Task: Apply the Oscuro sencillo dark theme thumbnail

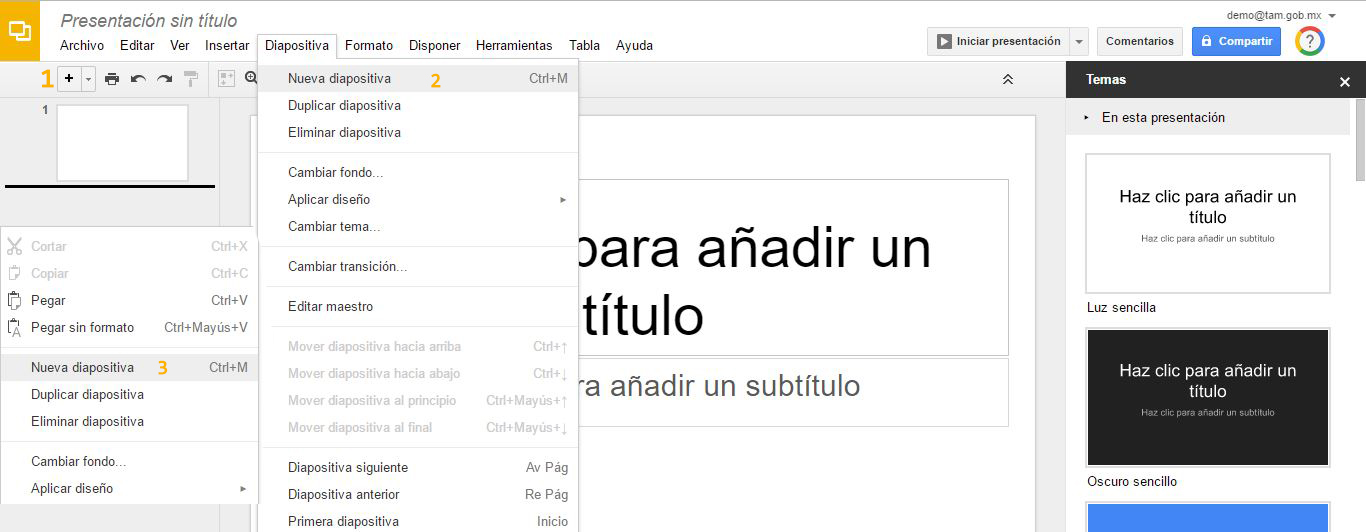Action: 1208,397
